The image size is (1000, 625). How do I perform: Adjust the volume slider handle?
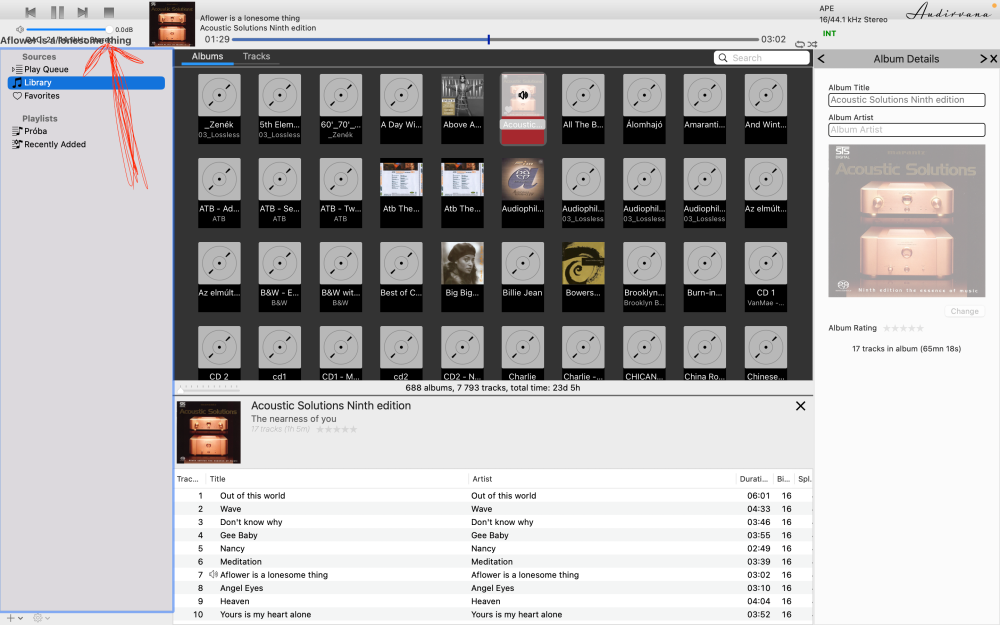(x=109, y=29)
